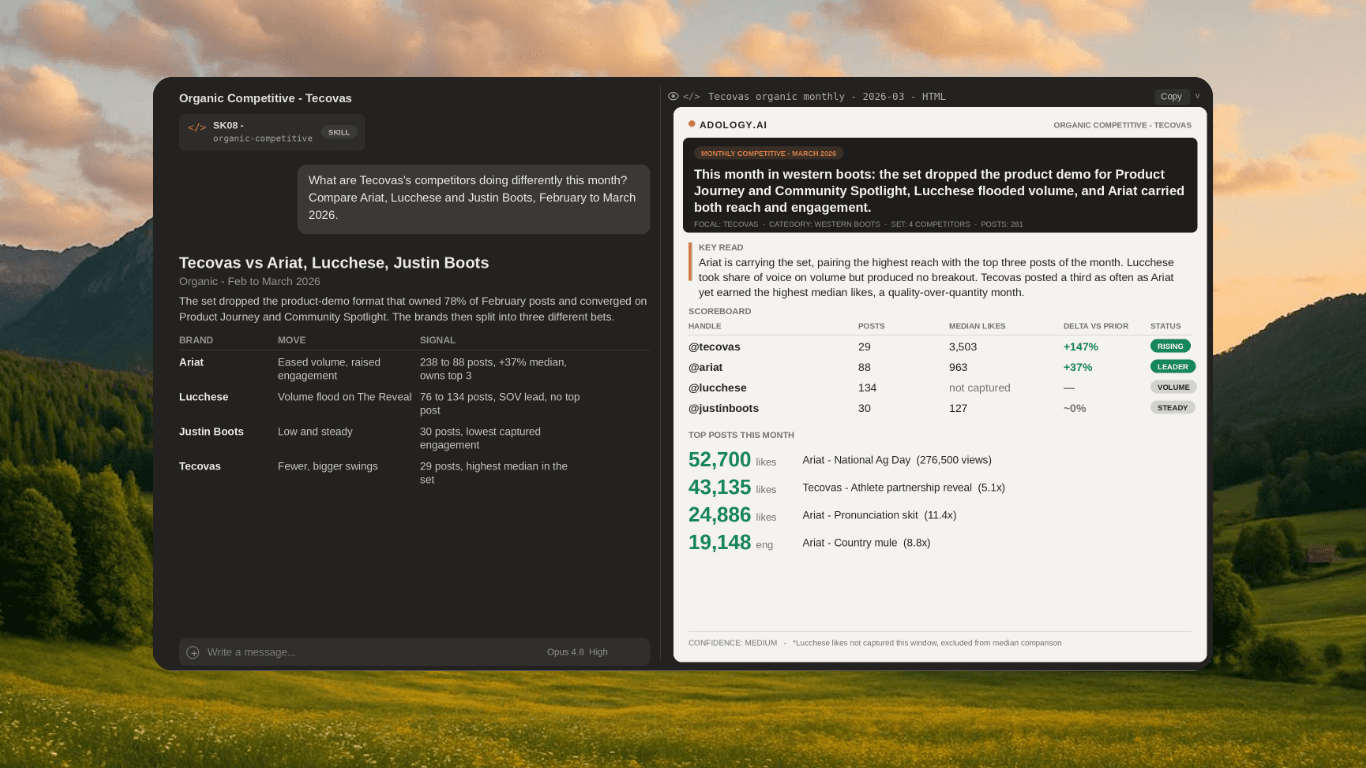
Task: Click the Tecovas brand cell in the chat table
Action: click(x=200, y=466)
